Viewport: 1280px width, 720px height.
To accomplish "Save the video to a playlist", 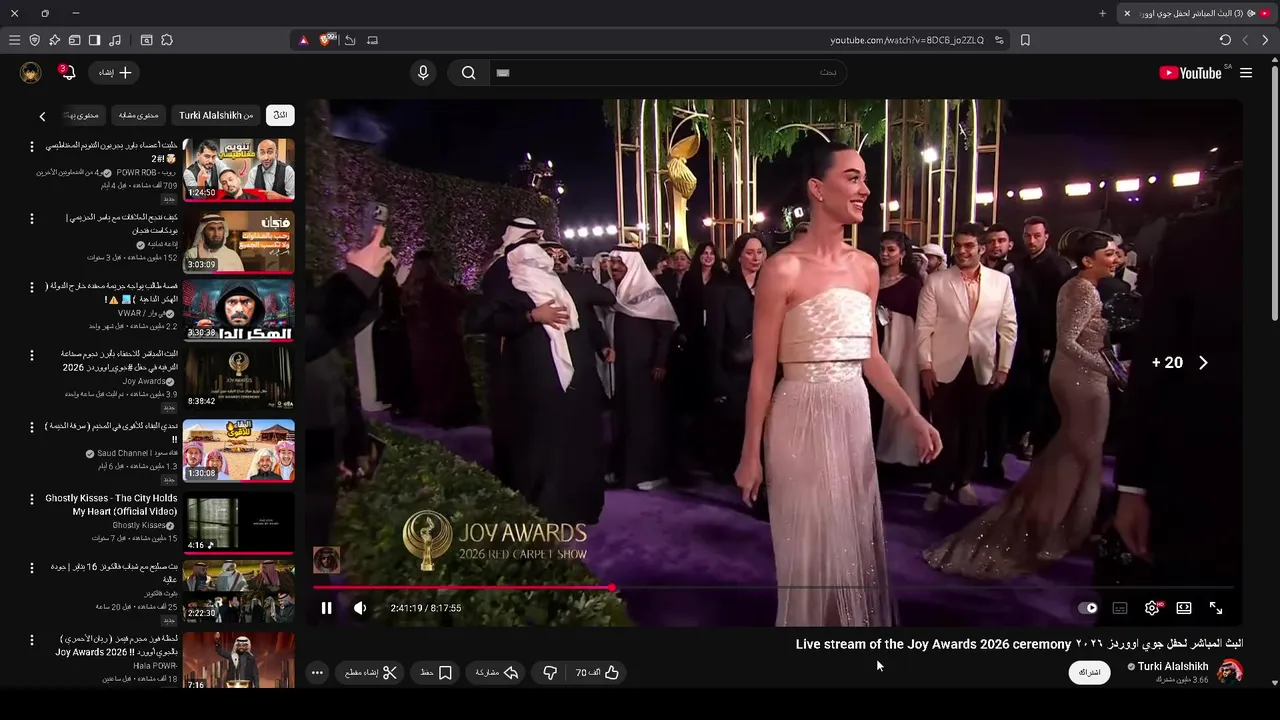I will tap(436, 673).
